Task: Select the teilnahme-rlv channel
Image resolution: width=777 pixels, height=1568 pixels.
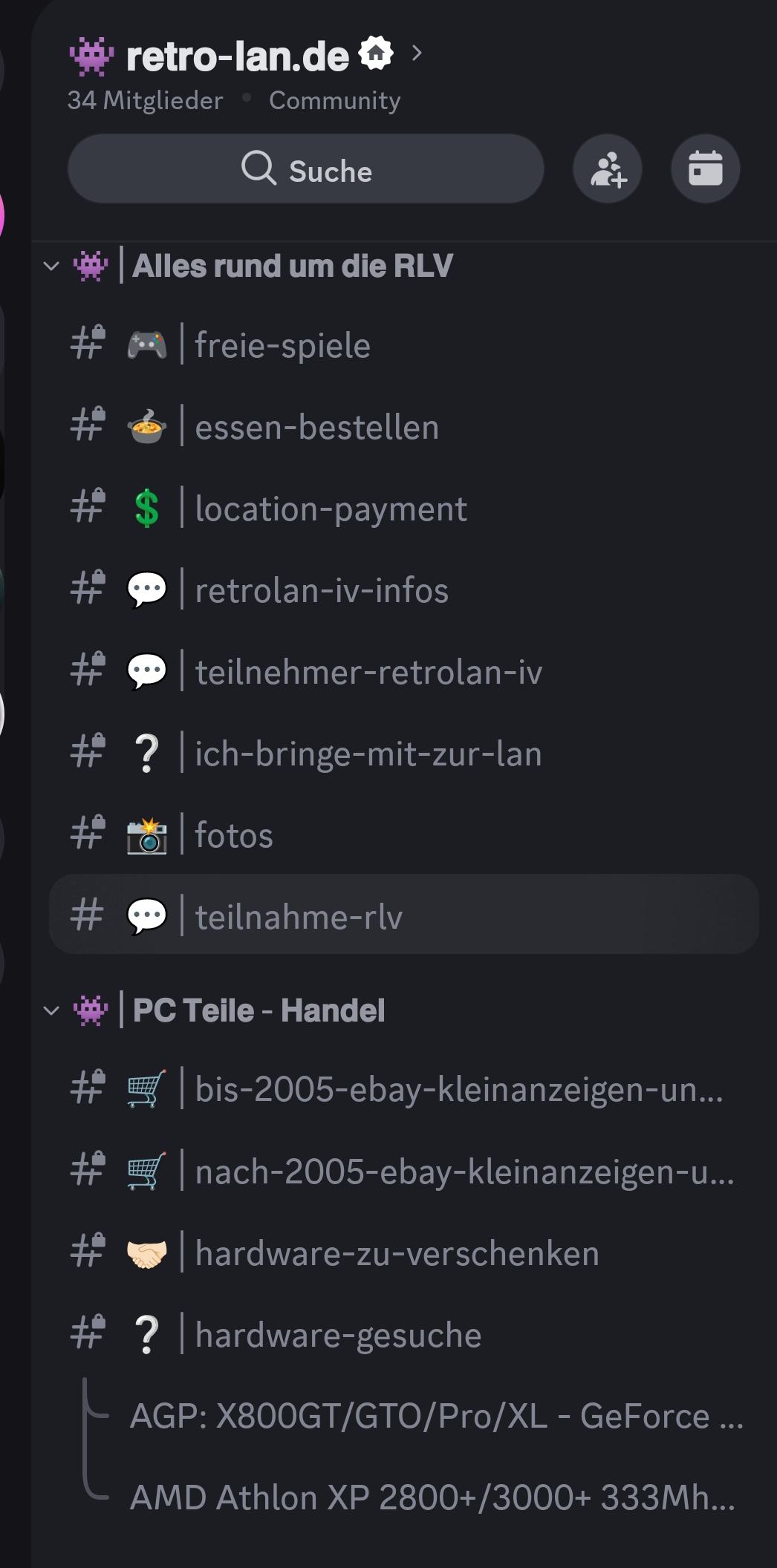Action: (x=299, y=917)
